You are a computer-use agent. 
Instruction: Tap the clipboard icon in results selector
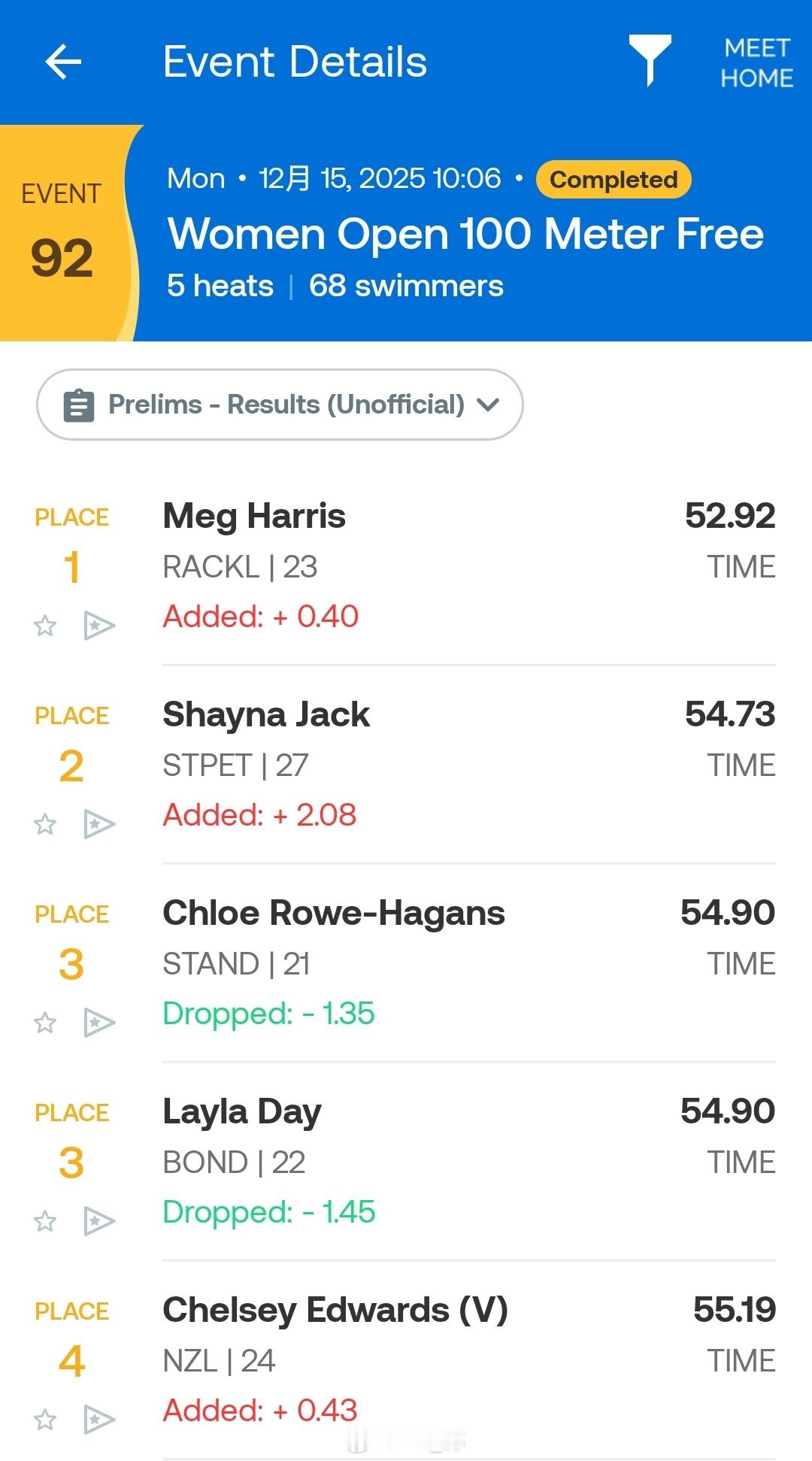[x=79, y=405]
